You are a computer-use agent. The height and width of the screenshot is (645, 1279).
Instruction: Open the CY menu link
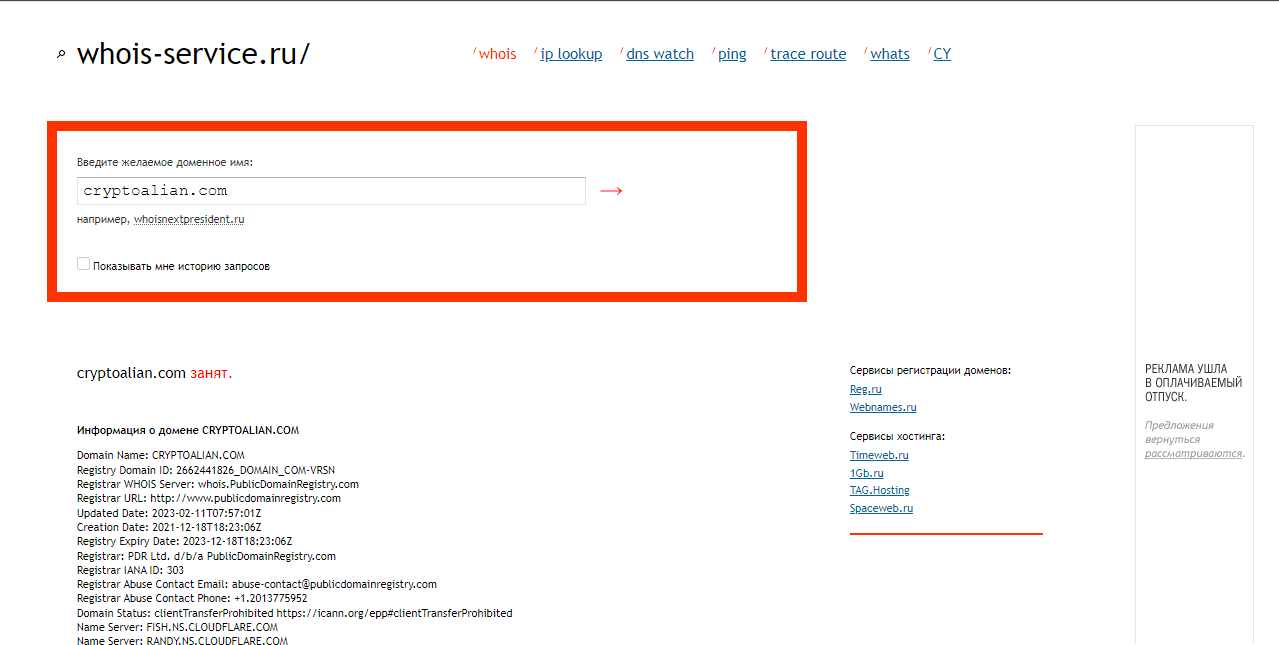click(942, 54)
